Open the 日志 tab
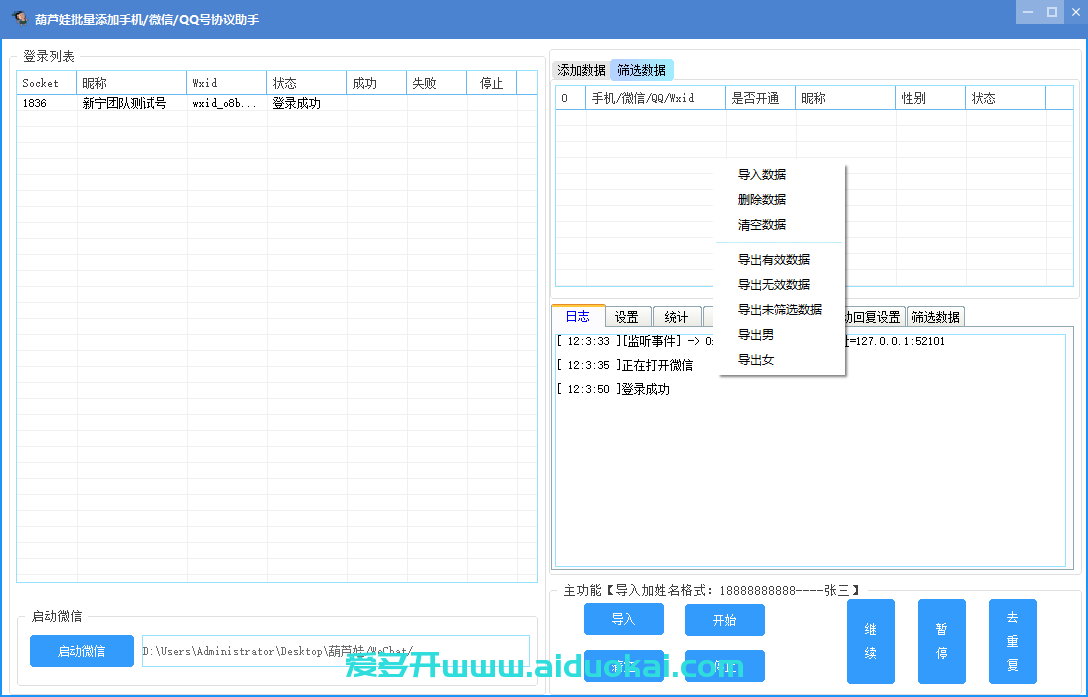This screenshot has height=697, width=1088. (x=577, y=317)
